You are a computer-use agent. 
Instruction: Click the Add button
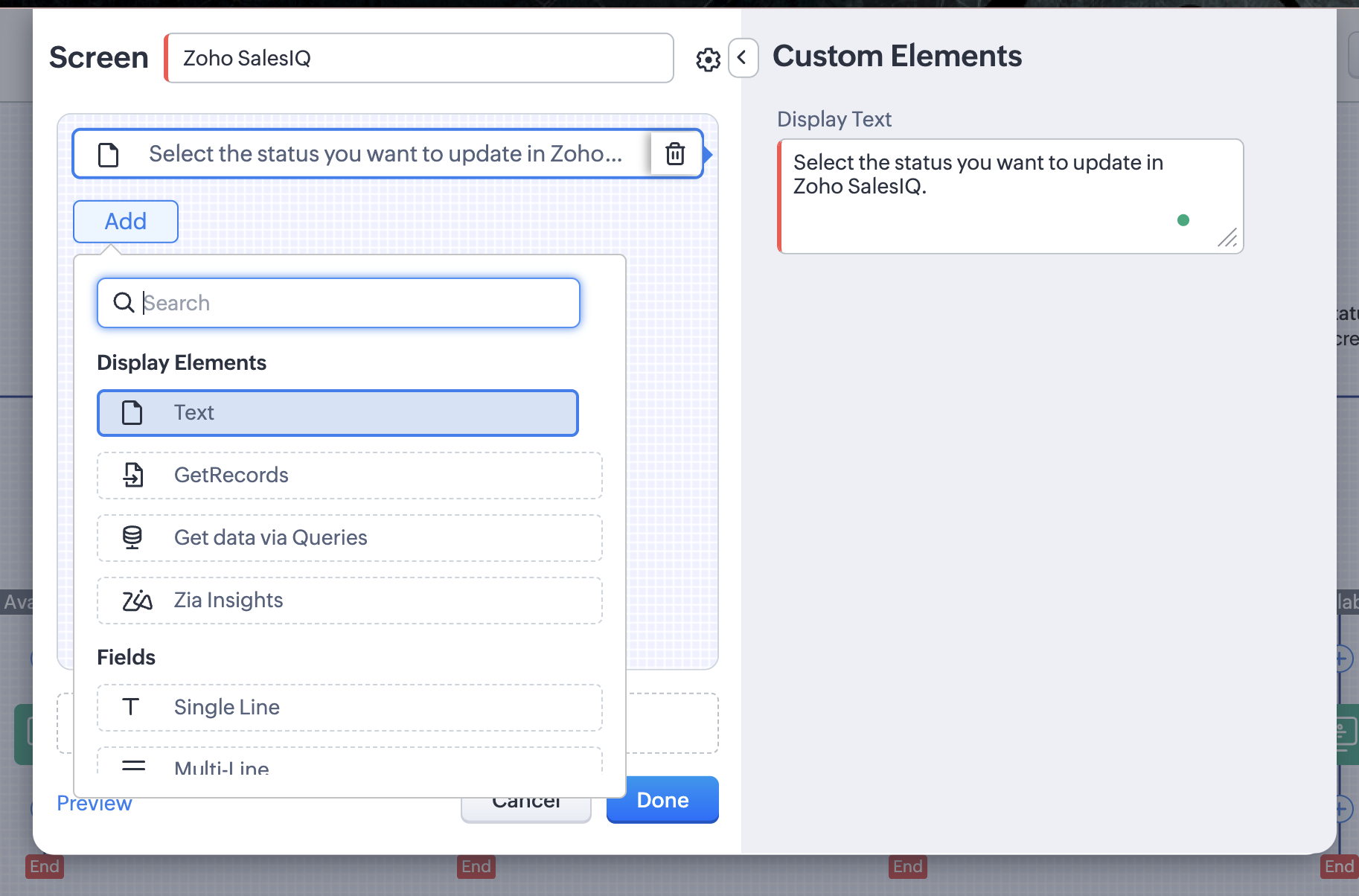[126, 222]
